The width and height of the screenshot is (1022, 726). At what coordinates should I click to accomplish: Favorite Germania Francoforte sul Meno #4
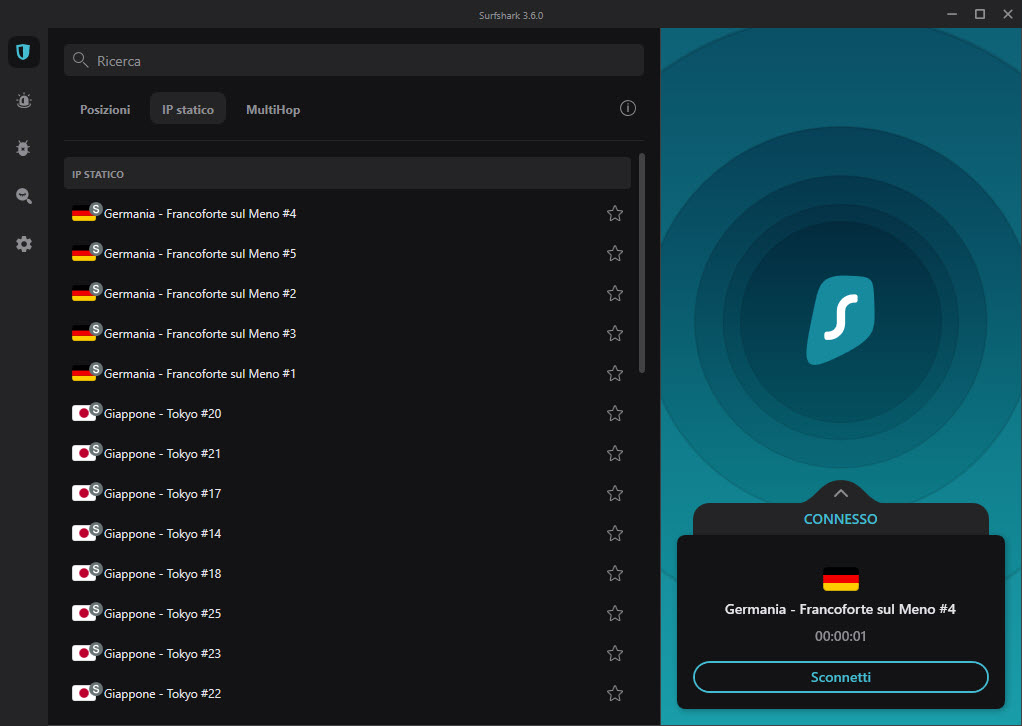point(615,214)
